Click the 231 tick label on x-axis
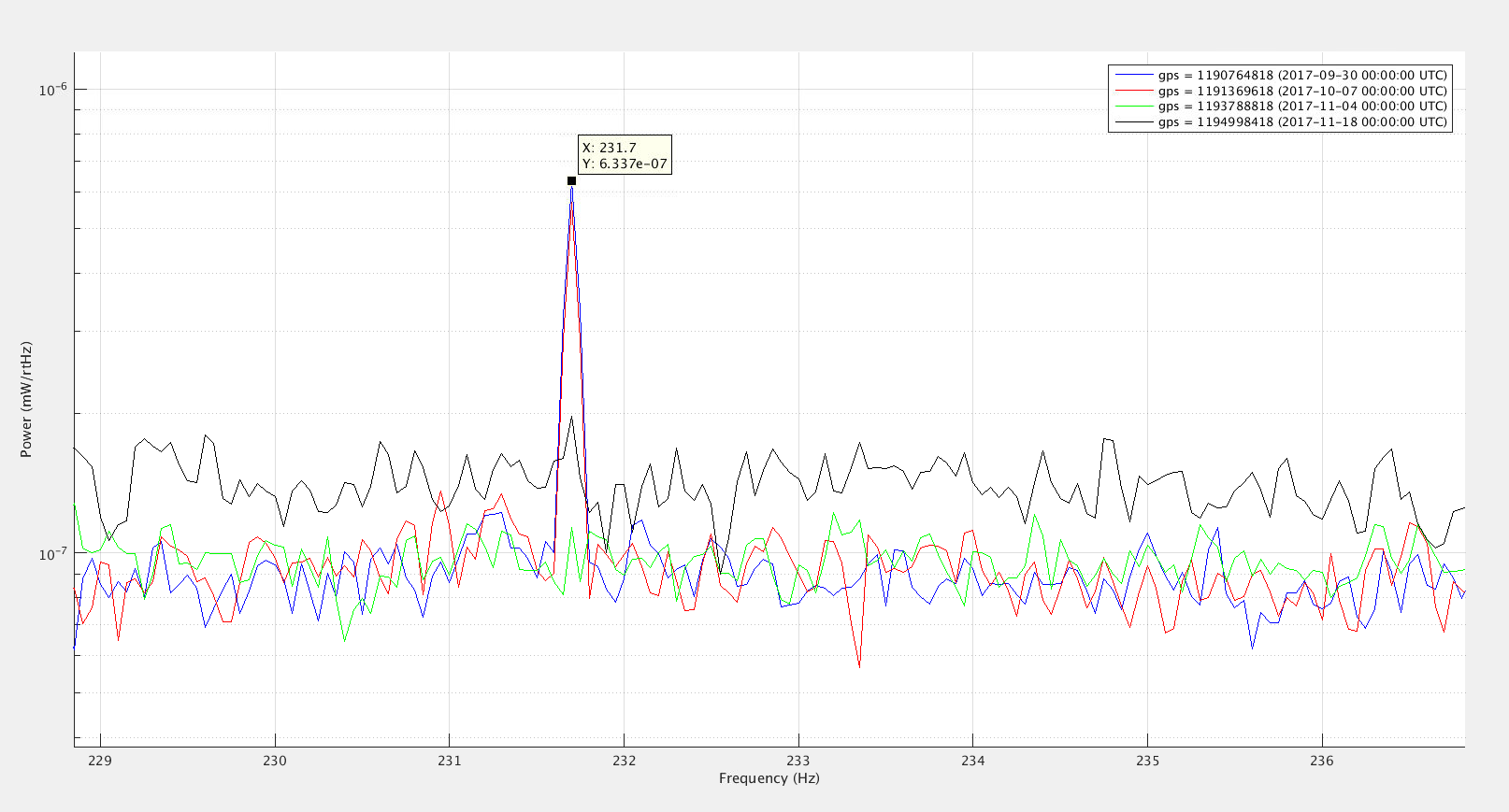1509x812 pixels. coord(450,761)
